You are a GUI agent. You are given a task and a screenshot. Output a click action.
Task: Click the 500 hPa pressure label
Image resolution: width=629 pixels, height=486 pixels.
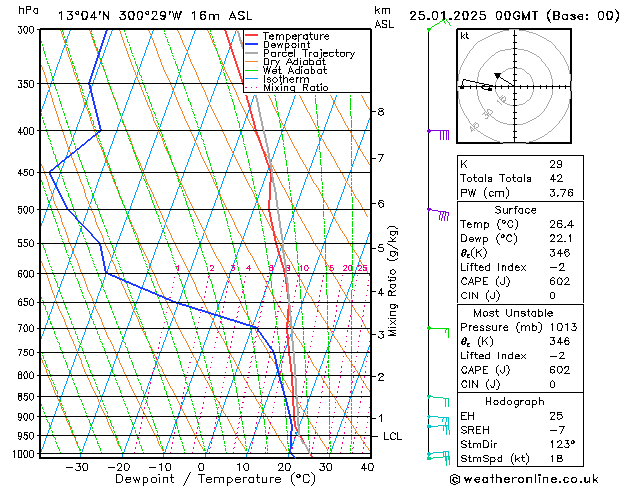pyautogui.click(x=28, y=210)
